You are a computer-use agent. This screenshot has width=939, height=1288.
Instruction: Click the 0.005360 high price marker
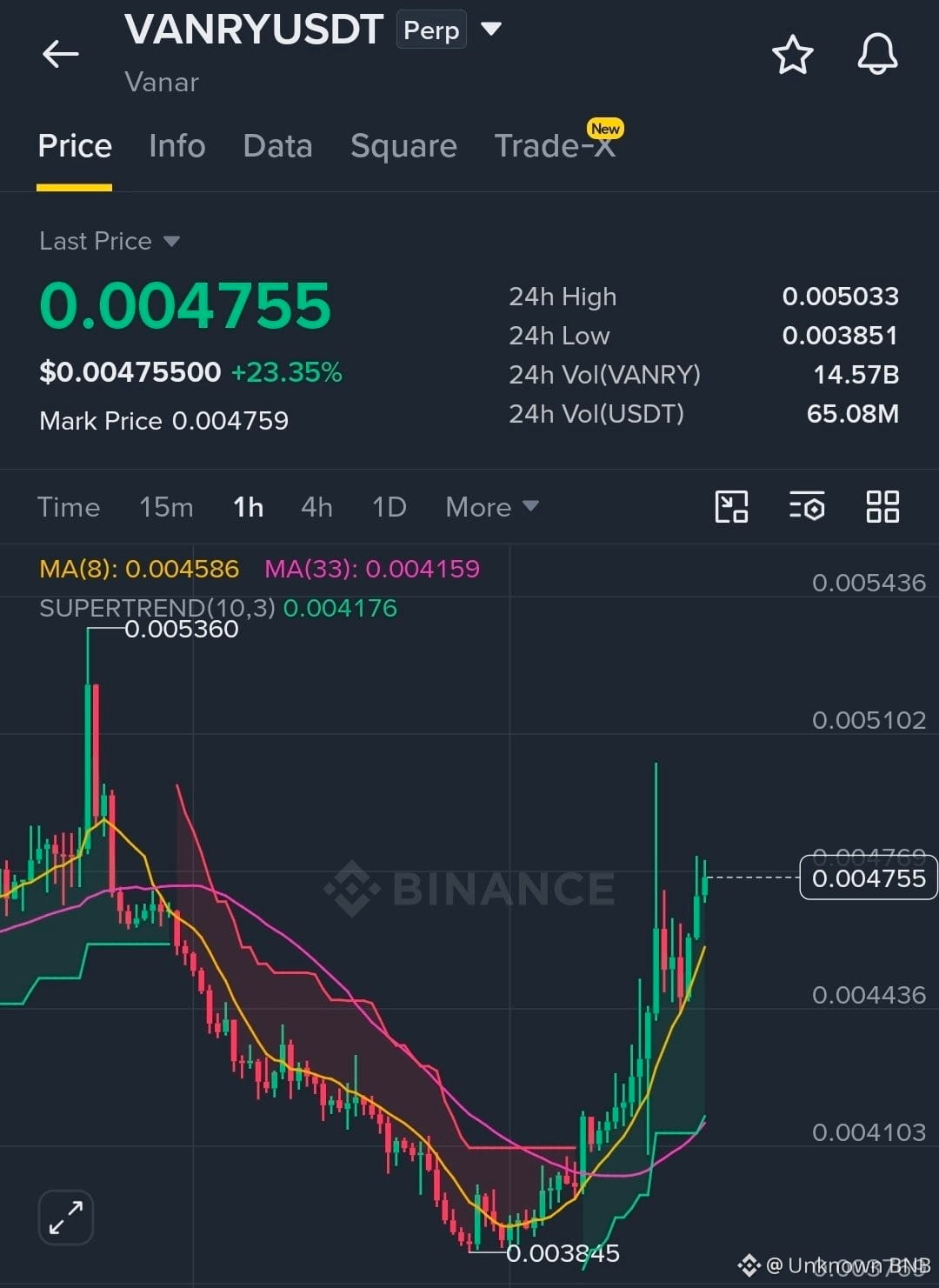click(181, 629)
